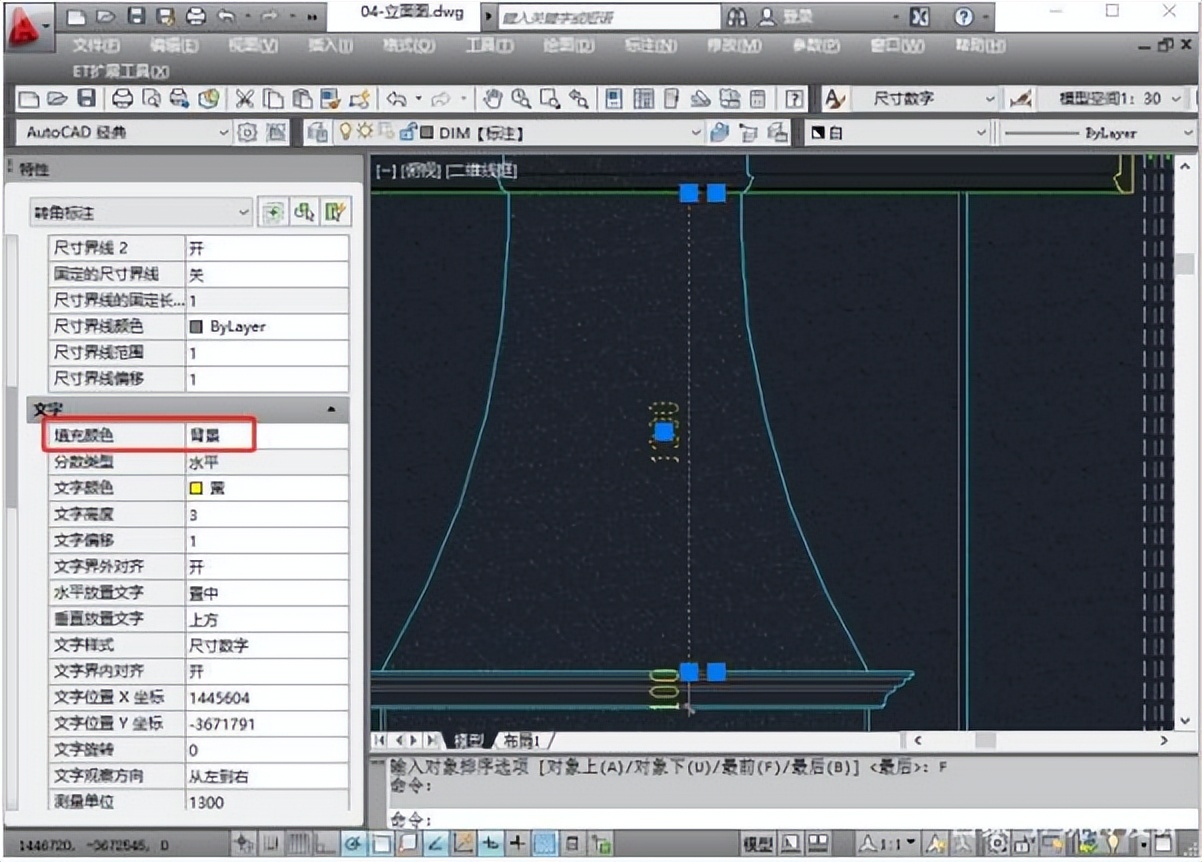Click the Undo arrow in the standard toolbar
Screen dimensions: 1202x862
396,98
